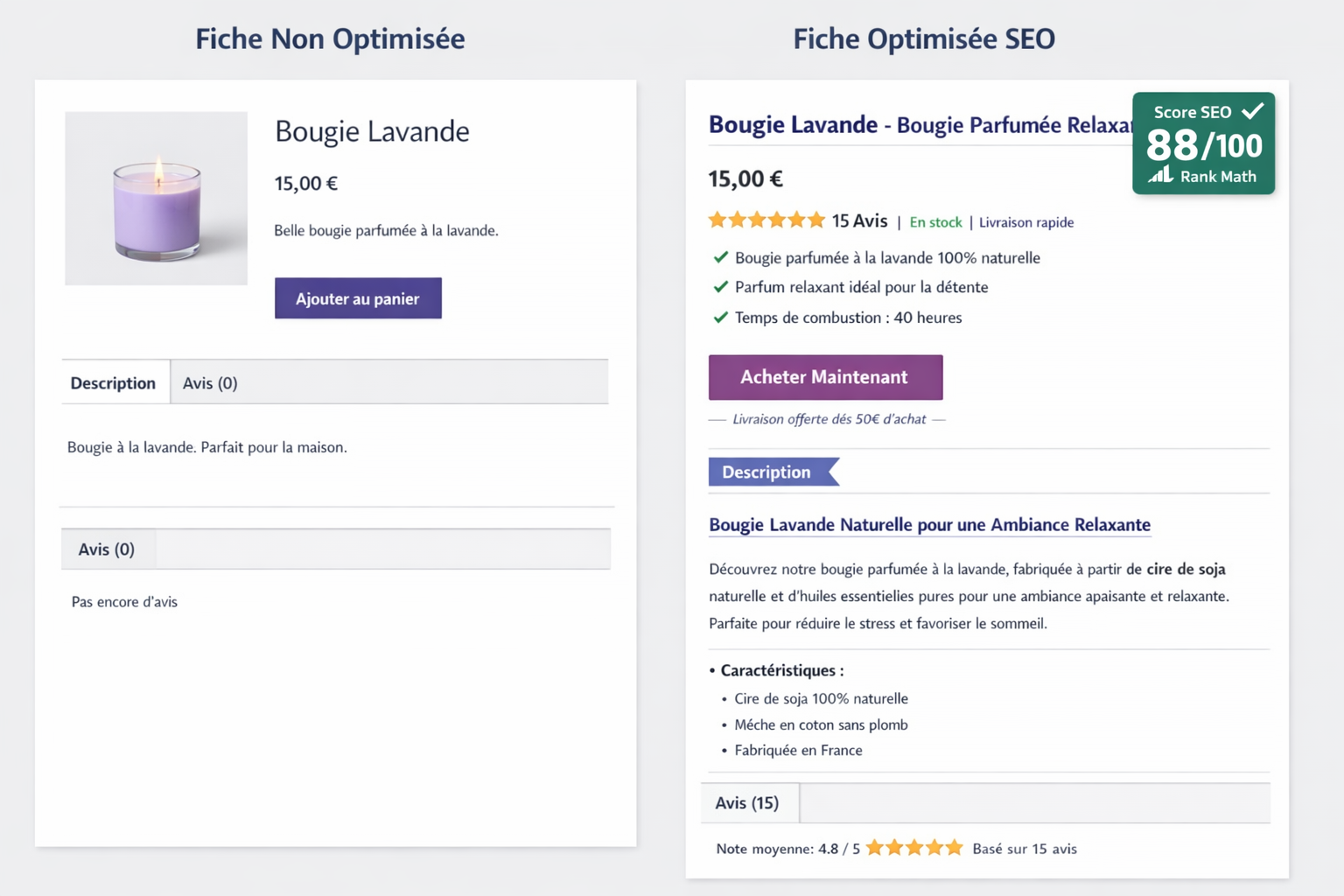Select the lavender candle product image
This screenshot has height=896, width=1344.
[156, 198]
